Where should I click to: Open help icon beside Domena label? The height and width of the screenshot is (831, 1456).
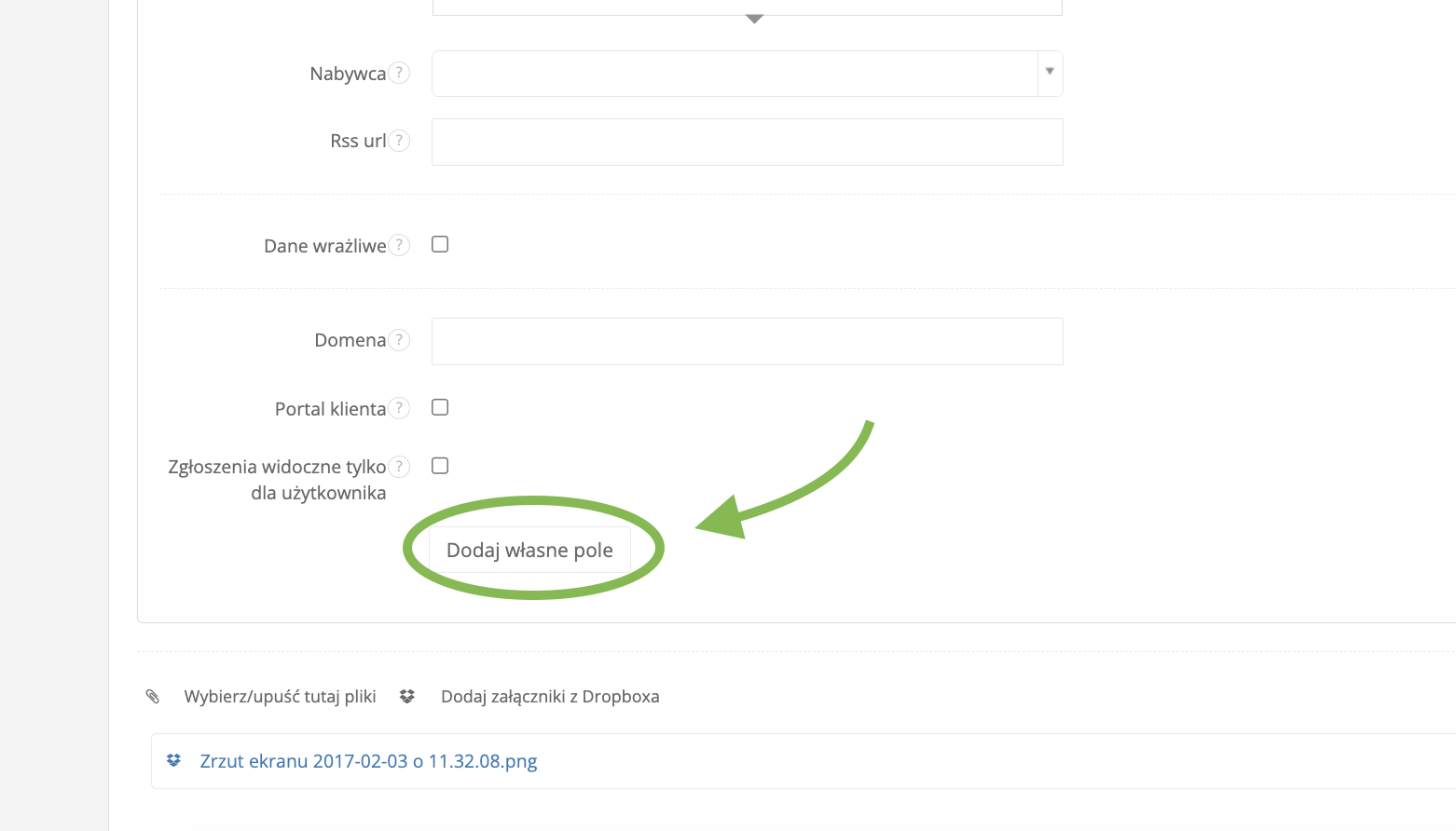click(399, 340)
